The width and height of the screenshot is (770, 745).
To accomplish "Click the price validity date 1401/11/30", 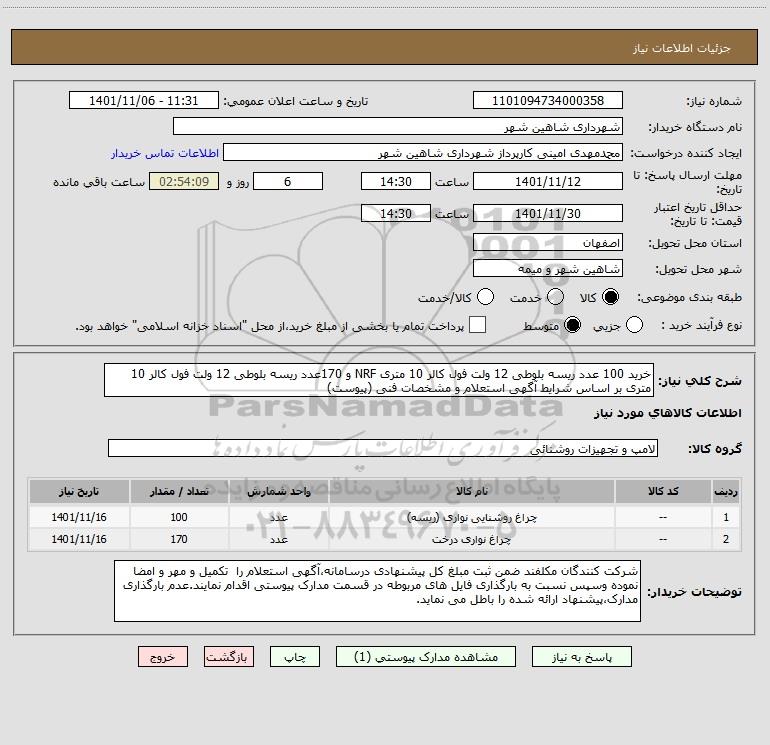I will click(548, 213).
